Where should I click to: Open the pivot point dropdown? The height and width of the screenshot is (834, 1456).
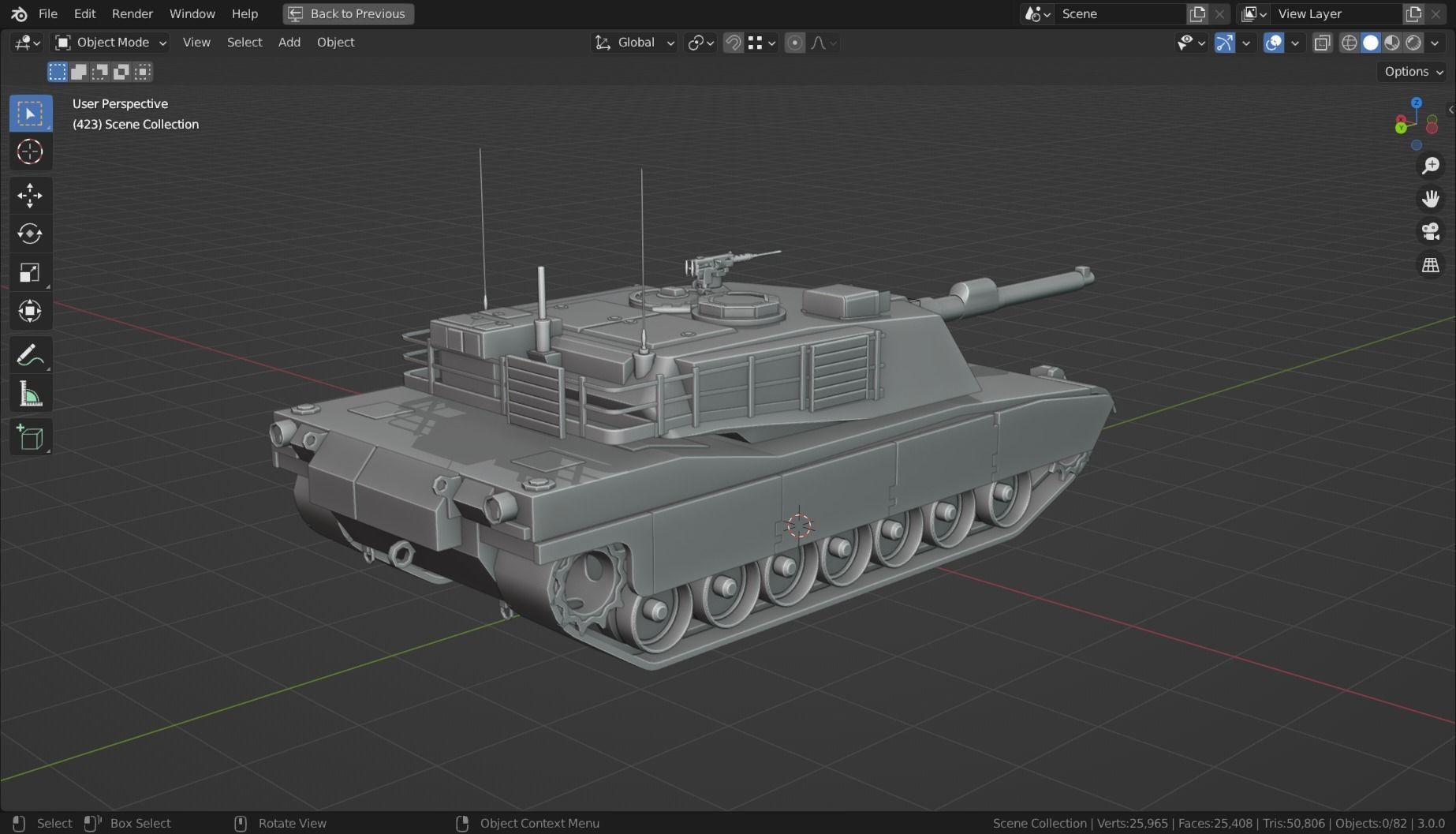click(700, 43)
